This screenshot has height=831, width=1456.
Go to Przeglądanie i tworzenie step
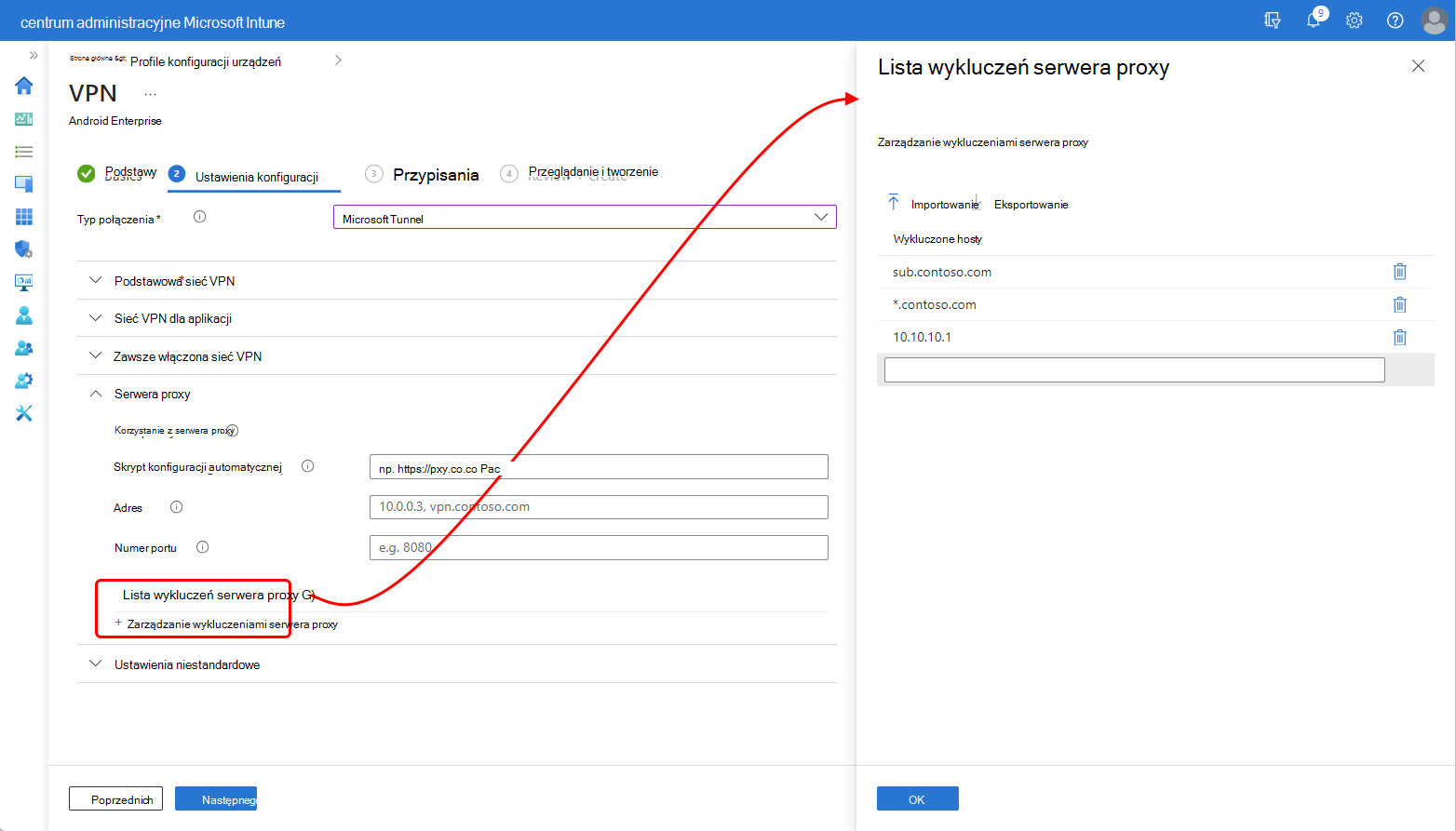click(x=579, y=173)
